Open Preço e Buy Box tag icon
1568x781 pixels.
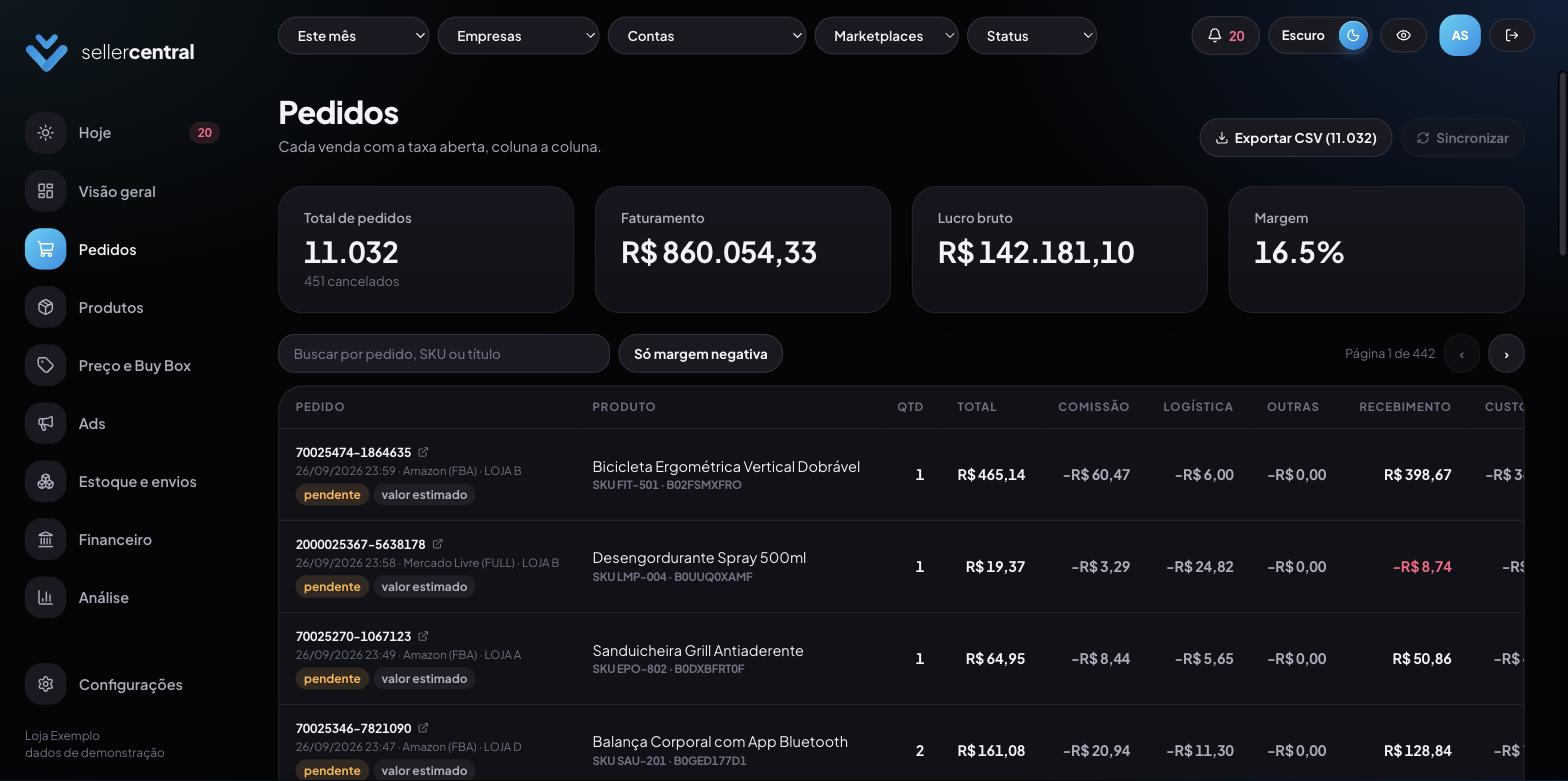pyautogui.click(x=45, y=365)
